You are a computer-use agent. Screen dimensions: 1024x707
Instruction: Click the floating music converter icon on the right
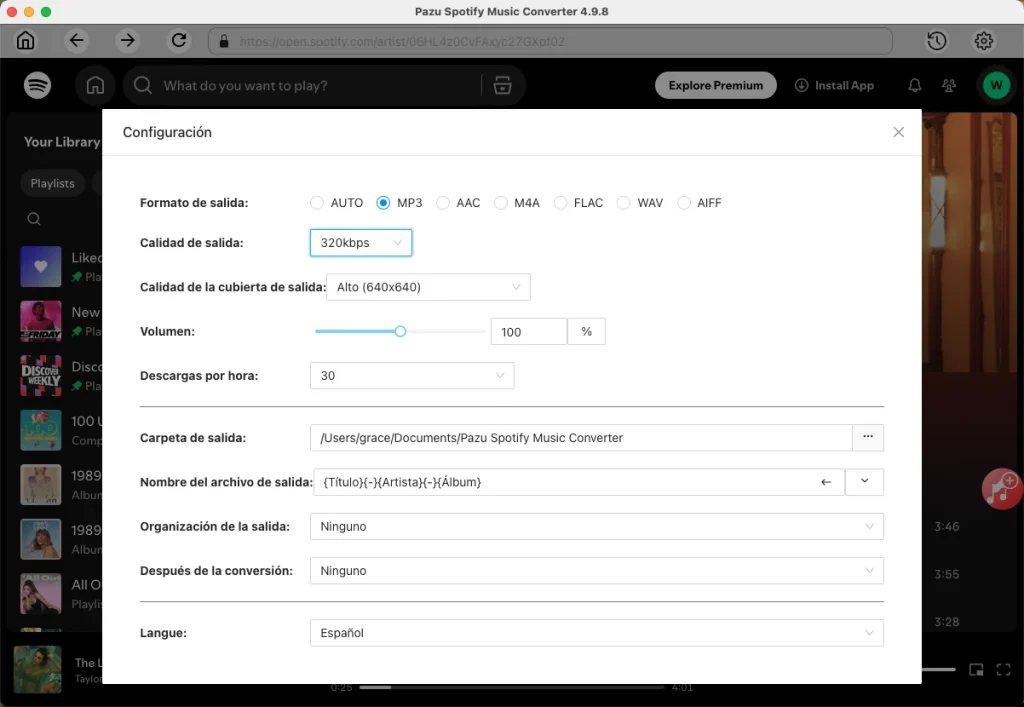(x=1000, y=489)
